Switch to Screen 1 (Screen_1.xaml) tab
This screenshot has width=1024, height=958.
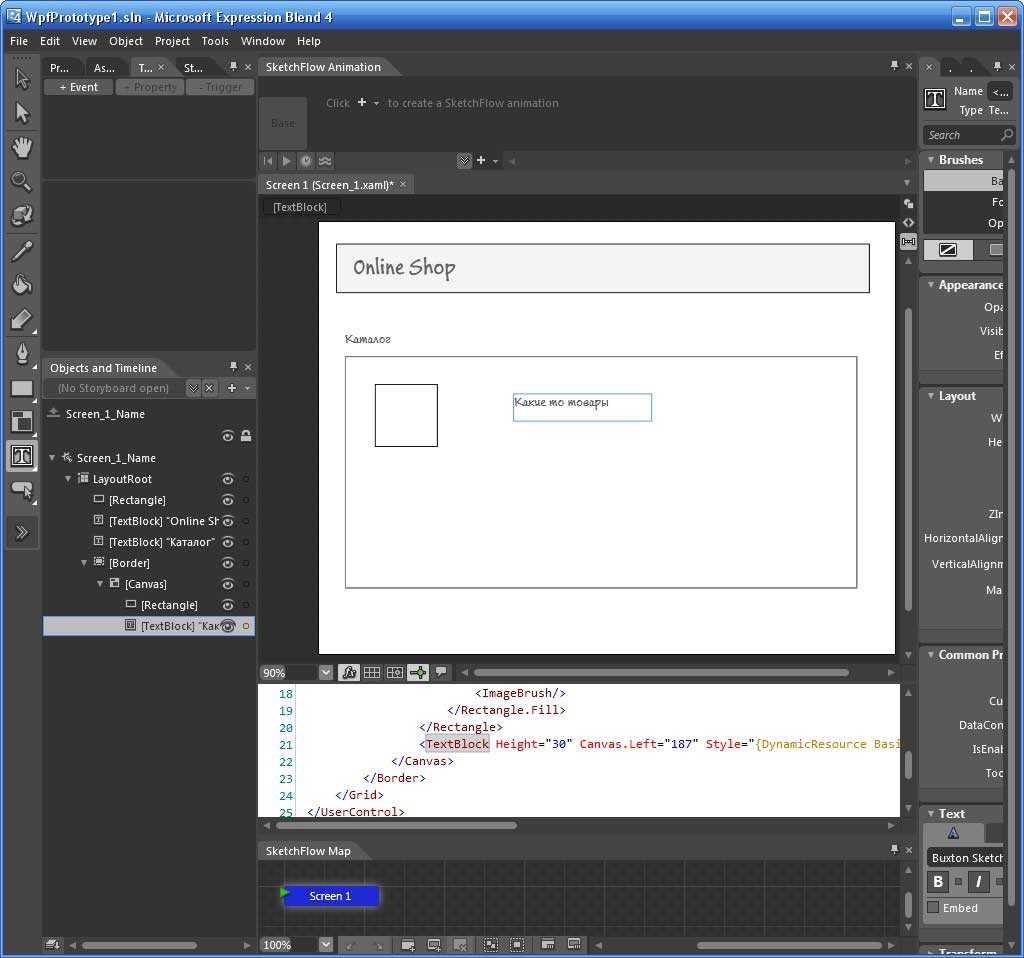point(329,185)
